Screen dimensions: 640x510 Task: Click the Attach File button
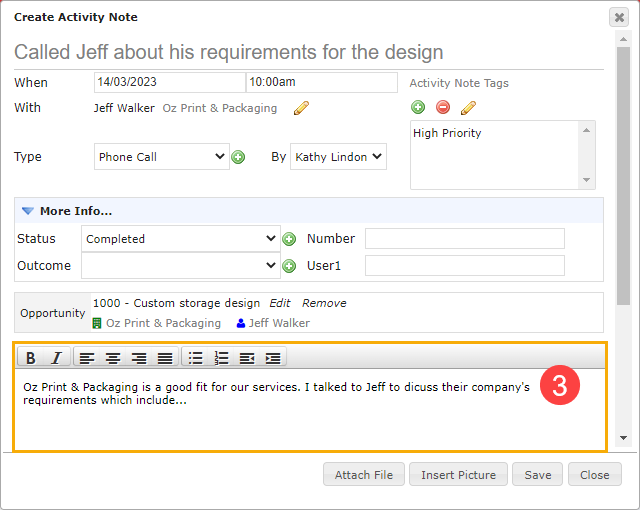pos(364,475)
